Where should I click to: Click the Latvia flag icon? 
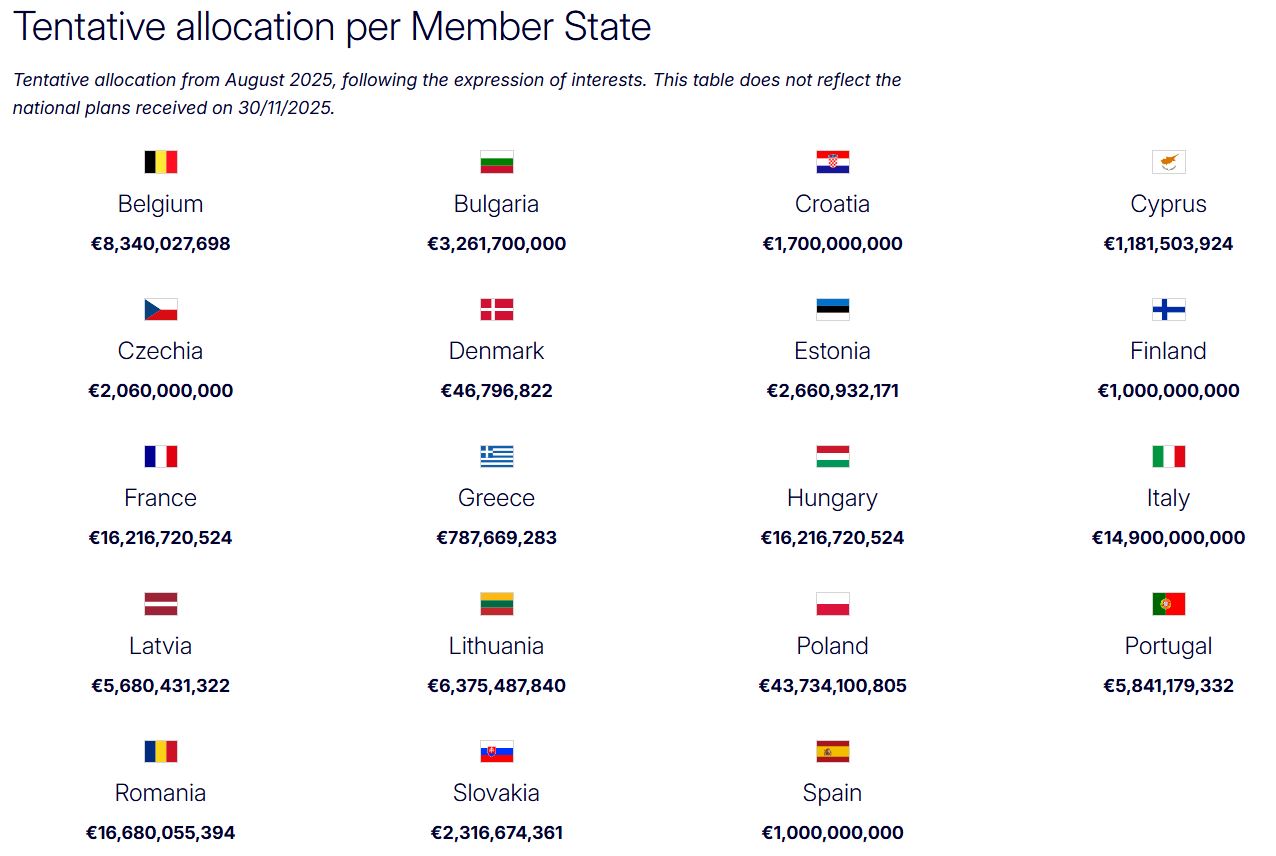(160, 604)
